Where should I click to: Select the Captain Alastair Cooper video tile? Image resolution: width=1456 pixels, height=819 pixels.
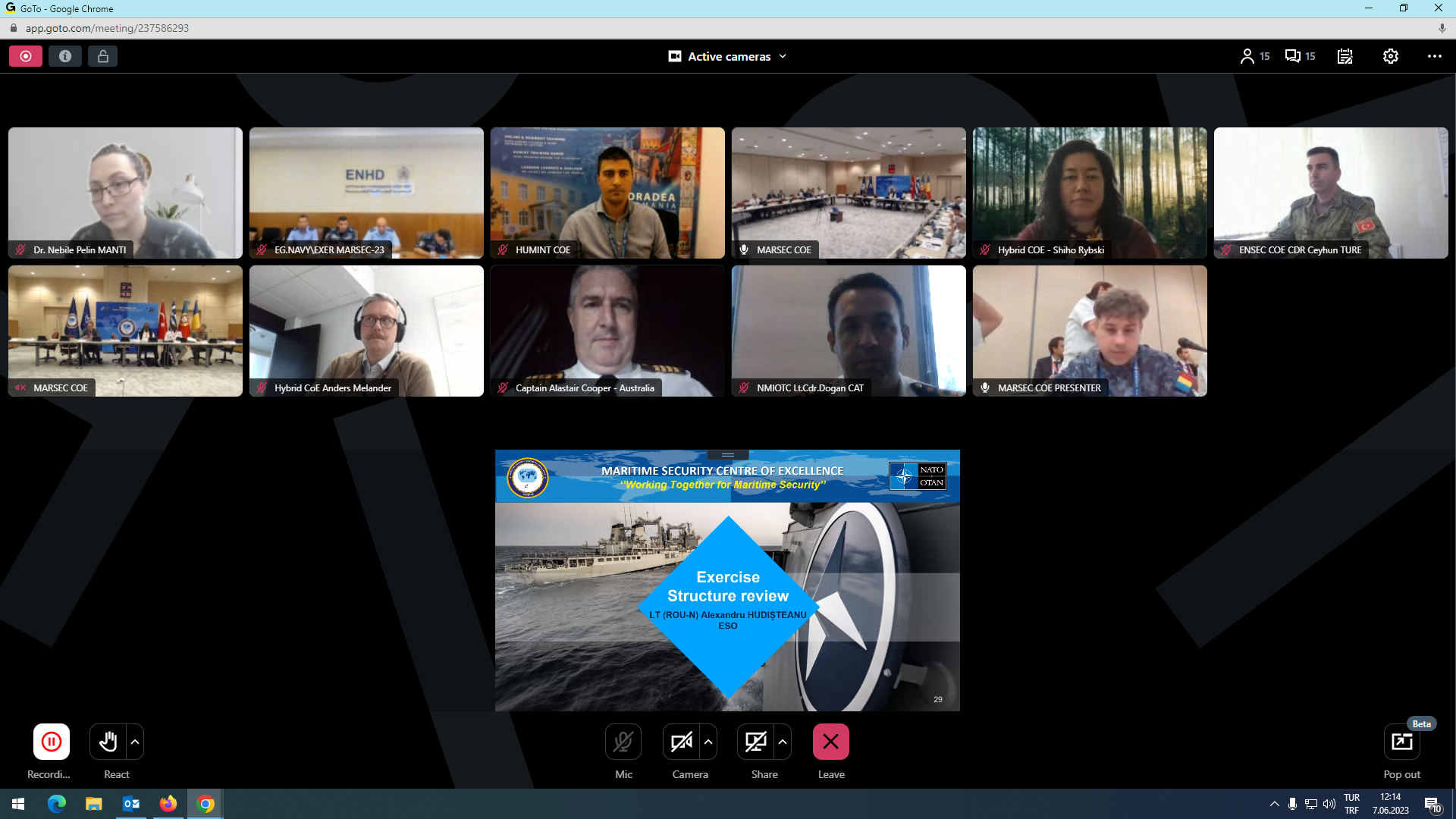tap(607, 331)
